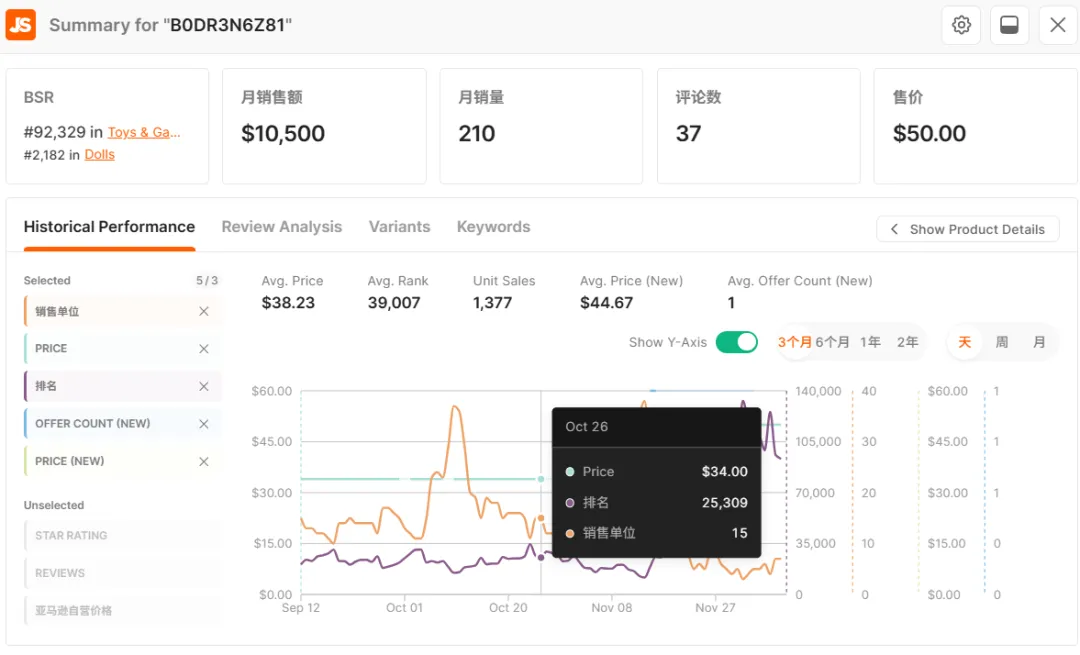Click the Oct 26 data point on the orange sales line

point(541,518)
